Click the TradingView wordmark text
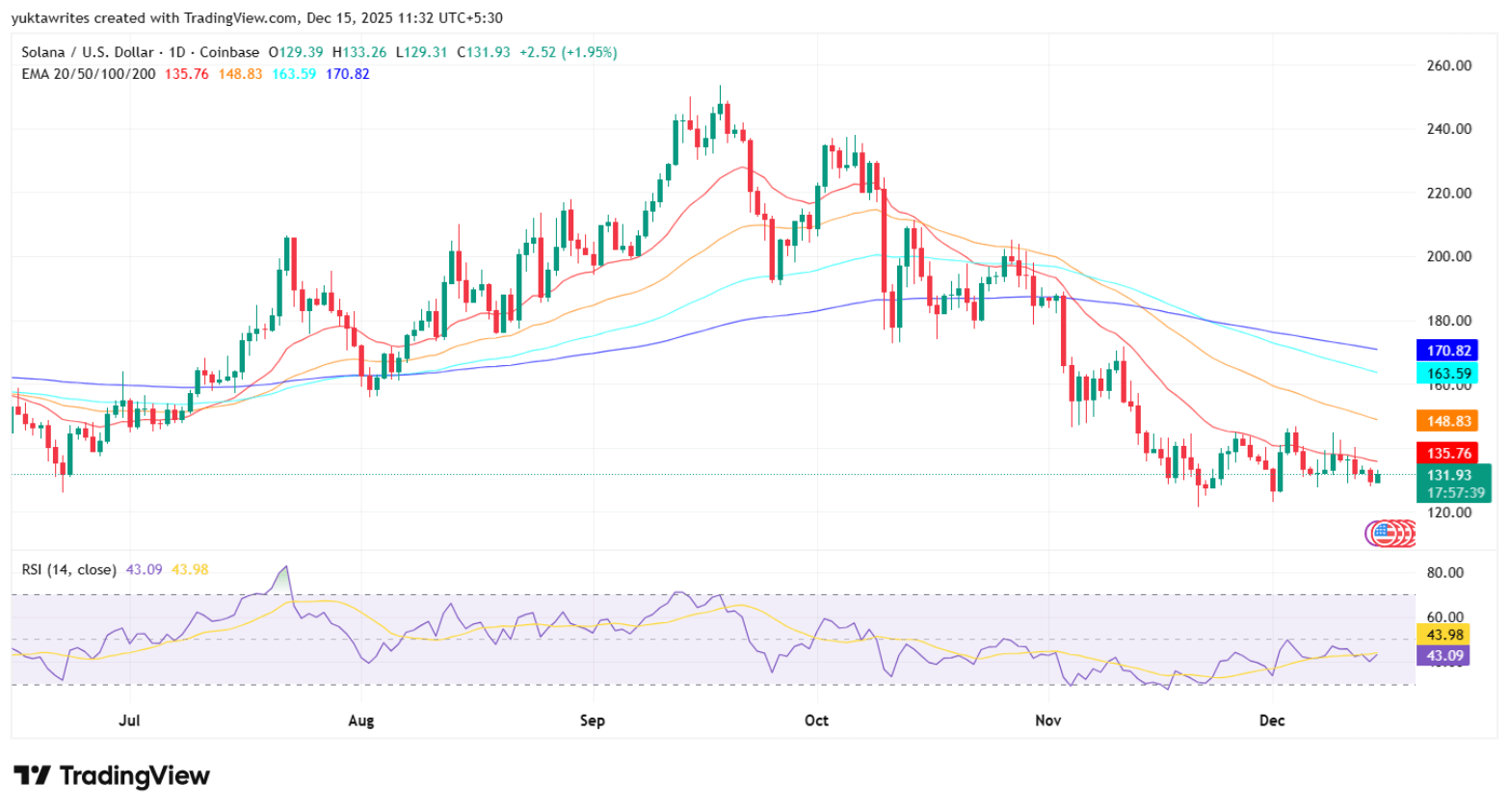Viewport: 1509px width, 812px height. coord(134,775)
